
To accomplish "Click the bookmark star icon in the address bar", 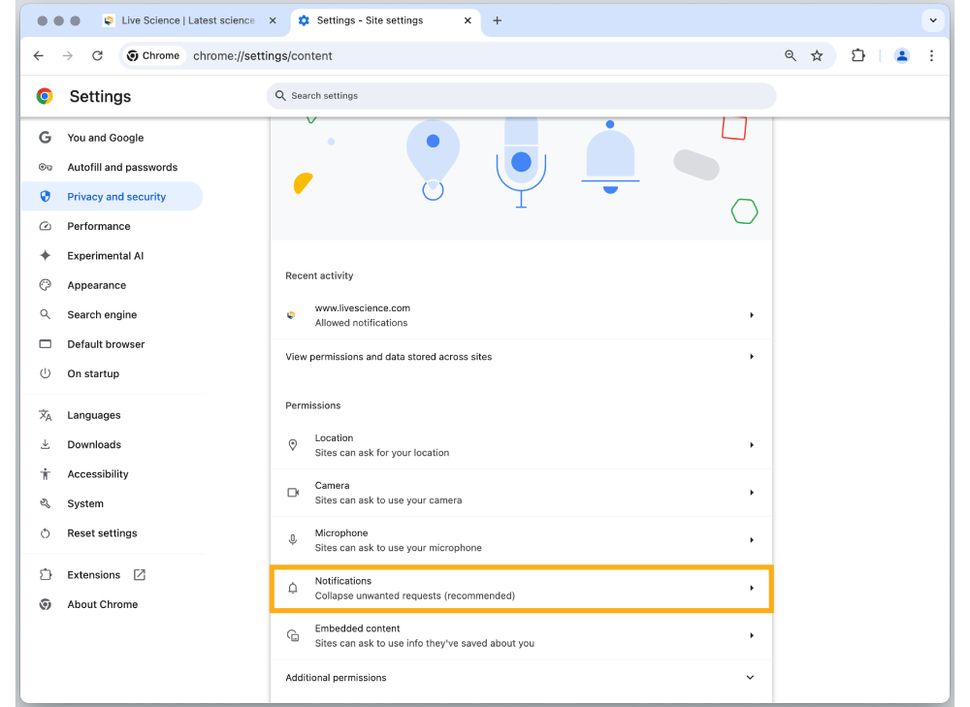I will click(x=818, y=55).
